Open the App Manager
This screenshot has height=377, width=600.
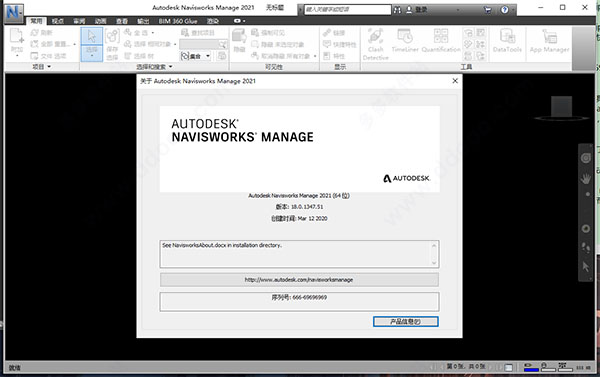click(549, 41)
